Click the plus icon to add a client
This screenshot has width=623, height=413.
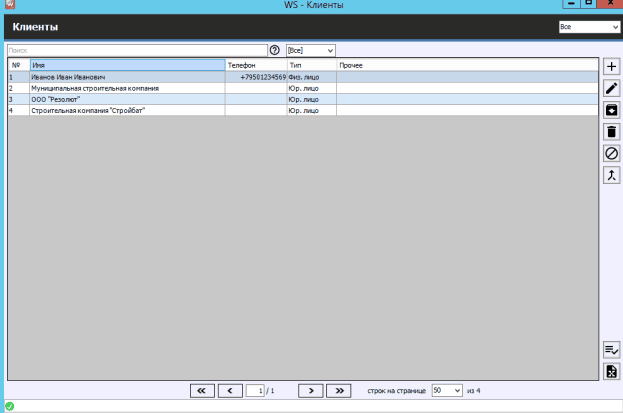point(611,66)
